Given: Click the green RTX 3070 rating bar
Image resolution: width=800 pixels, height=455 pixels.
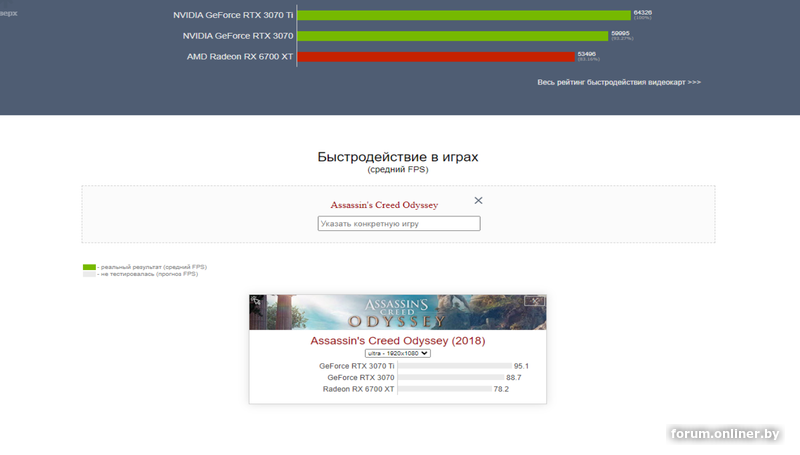Looking at the screenshot, I should click(x=453, y=36).
